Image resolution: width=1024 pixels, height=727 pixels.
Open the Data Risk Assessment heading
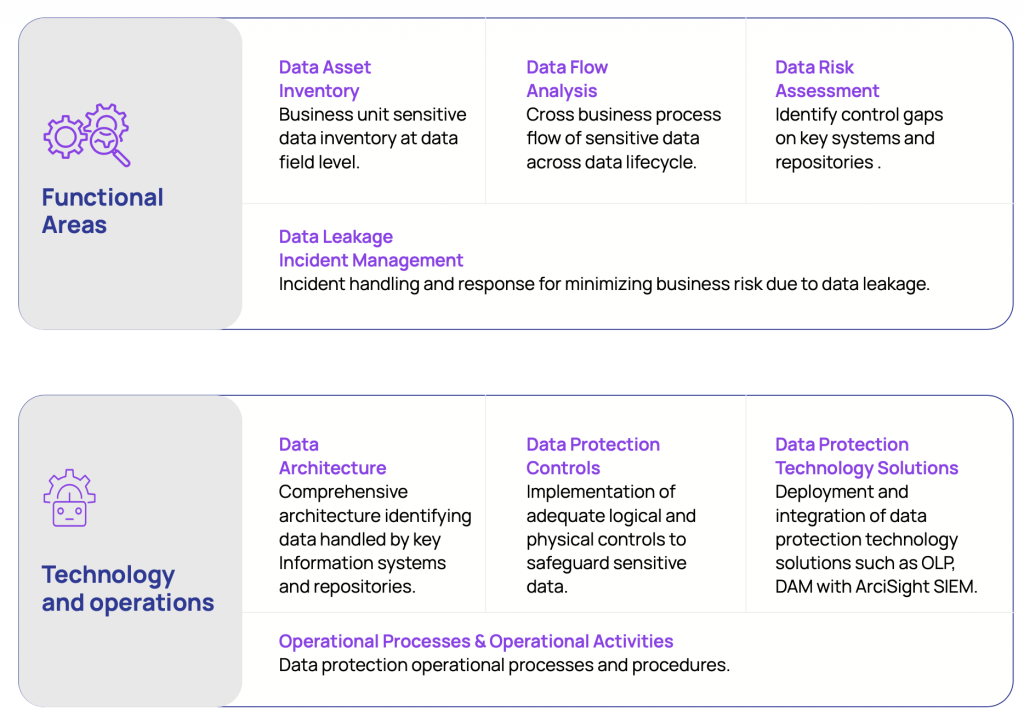[826, 79]
